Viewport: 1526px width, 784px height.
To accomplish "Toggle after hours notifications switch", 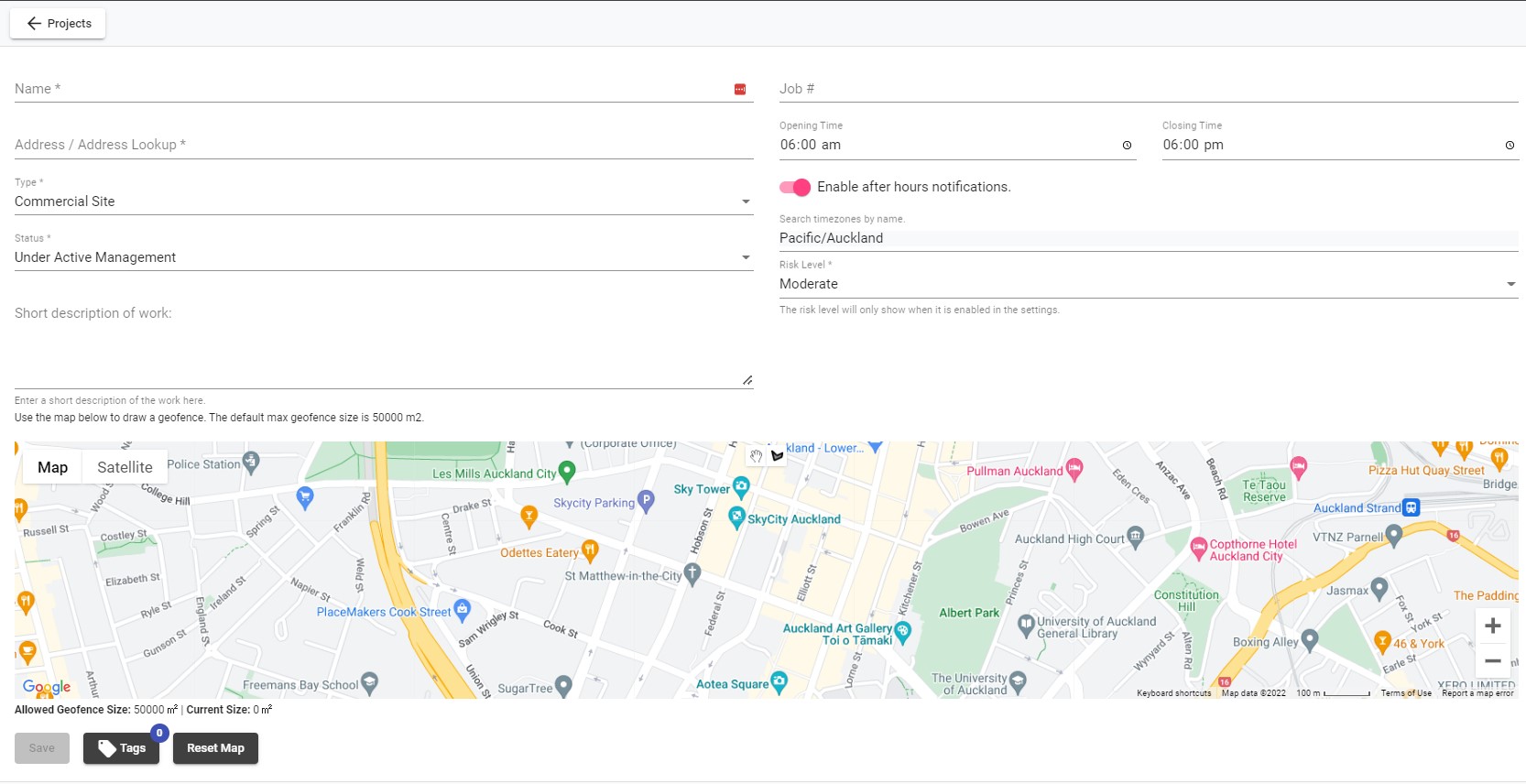I will (x=795, y=187).
